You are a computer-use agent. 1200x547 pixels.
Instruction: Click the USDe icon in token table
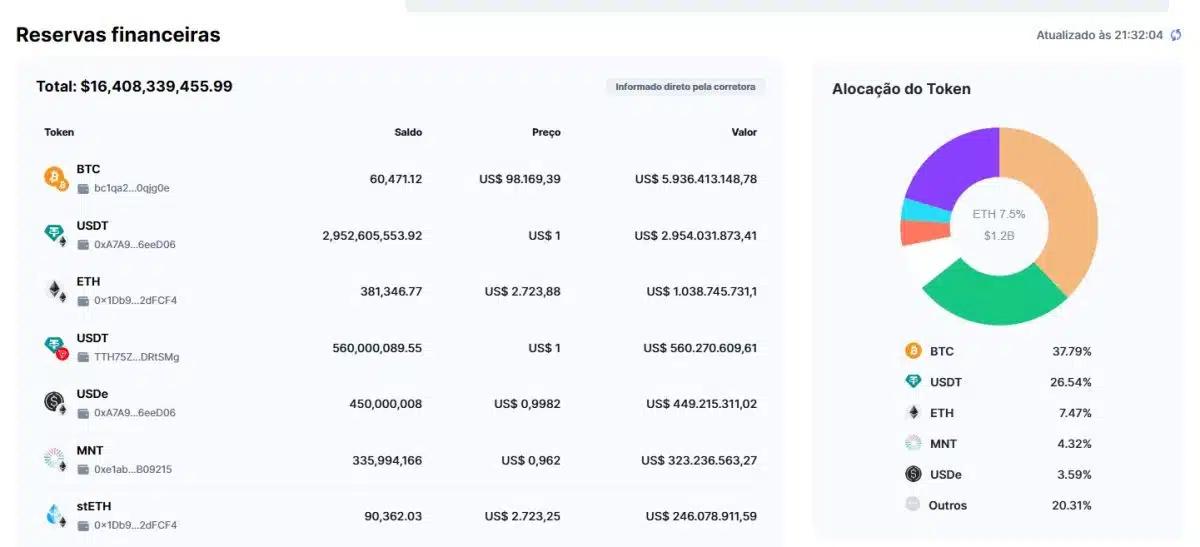click(x=56, y=403)
